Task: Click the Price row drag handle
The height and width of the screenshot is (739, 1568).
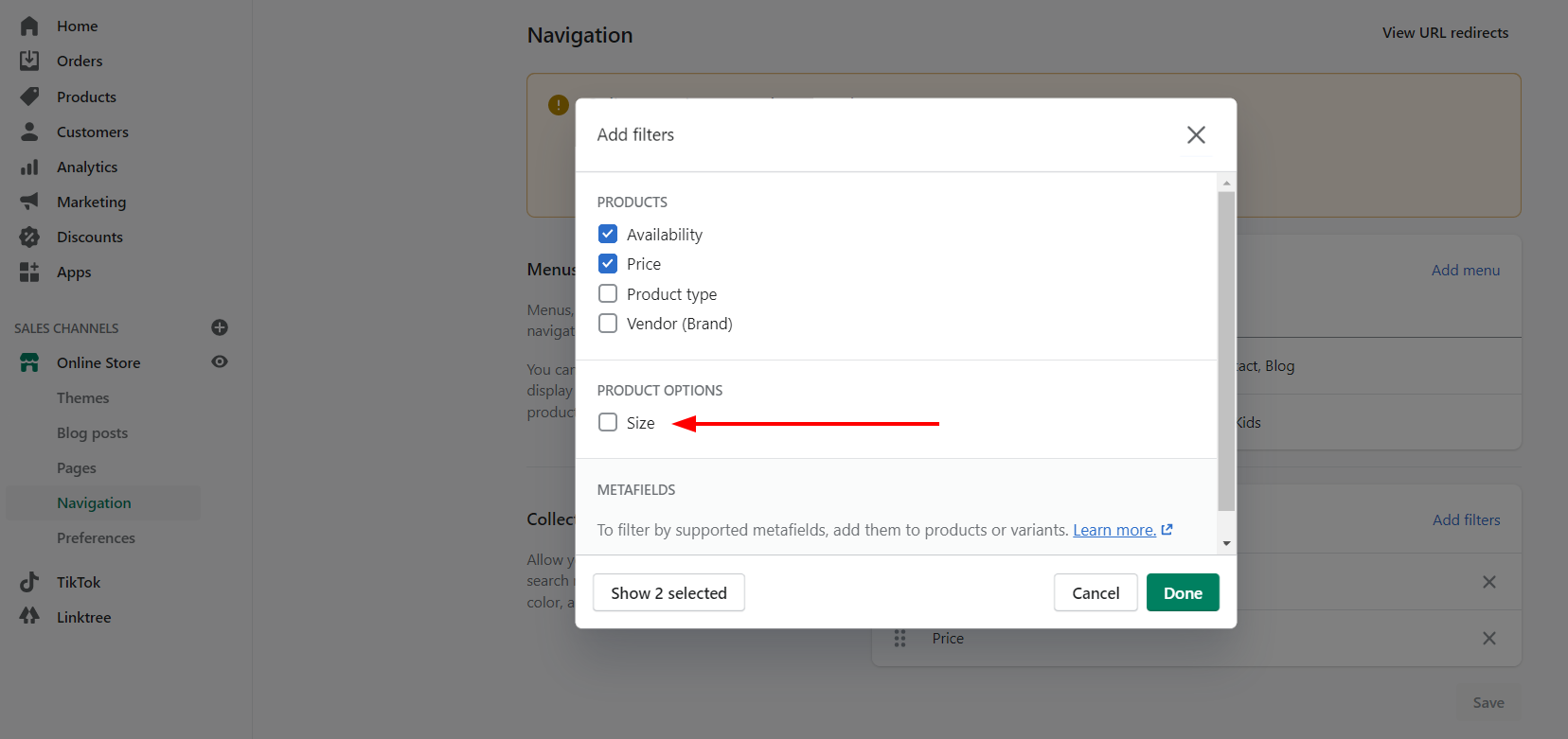Action: pyautogui.click(x=900, y=639)
